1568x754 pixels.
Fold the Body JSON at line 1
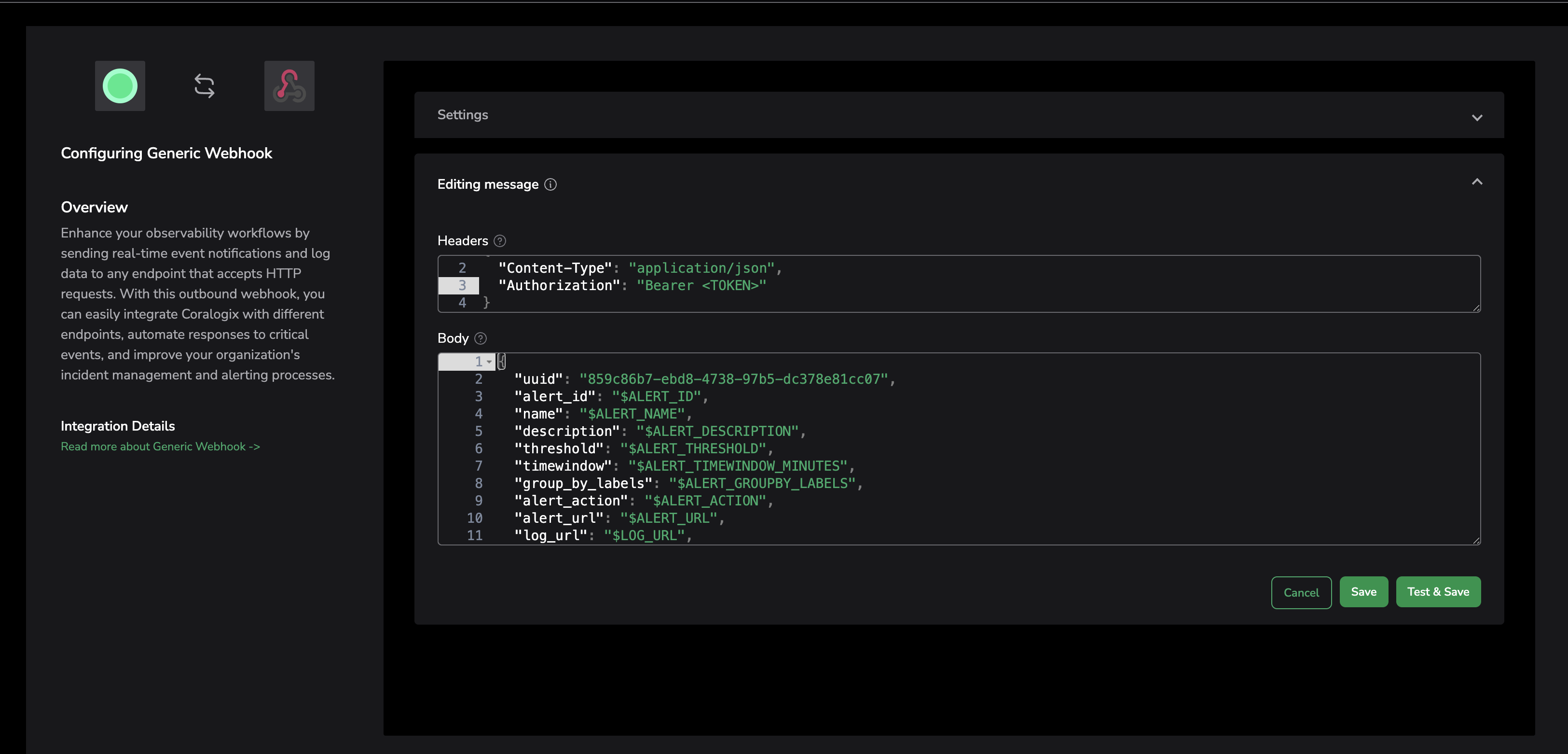click(489, 362)
